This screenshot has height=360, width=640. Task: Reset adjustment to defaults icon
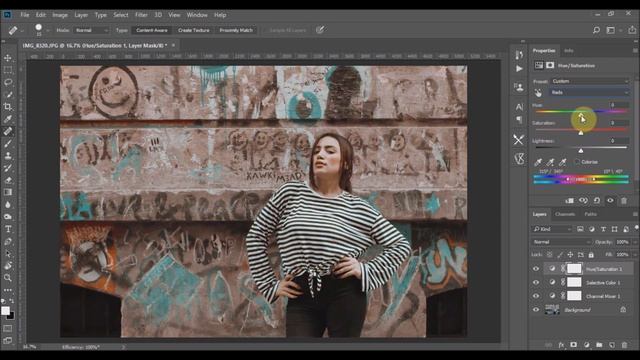click(597, 200)
